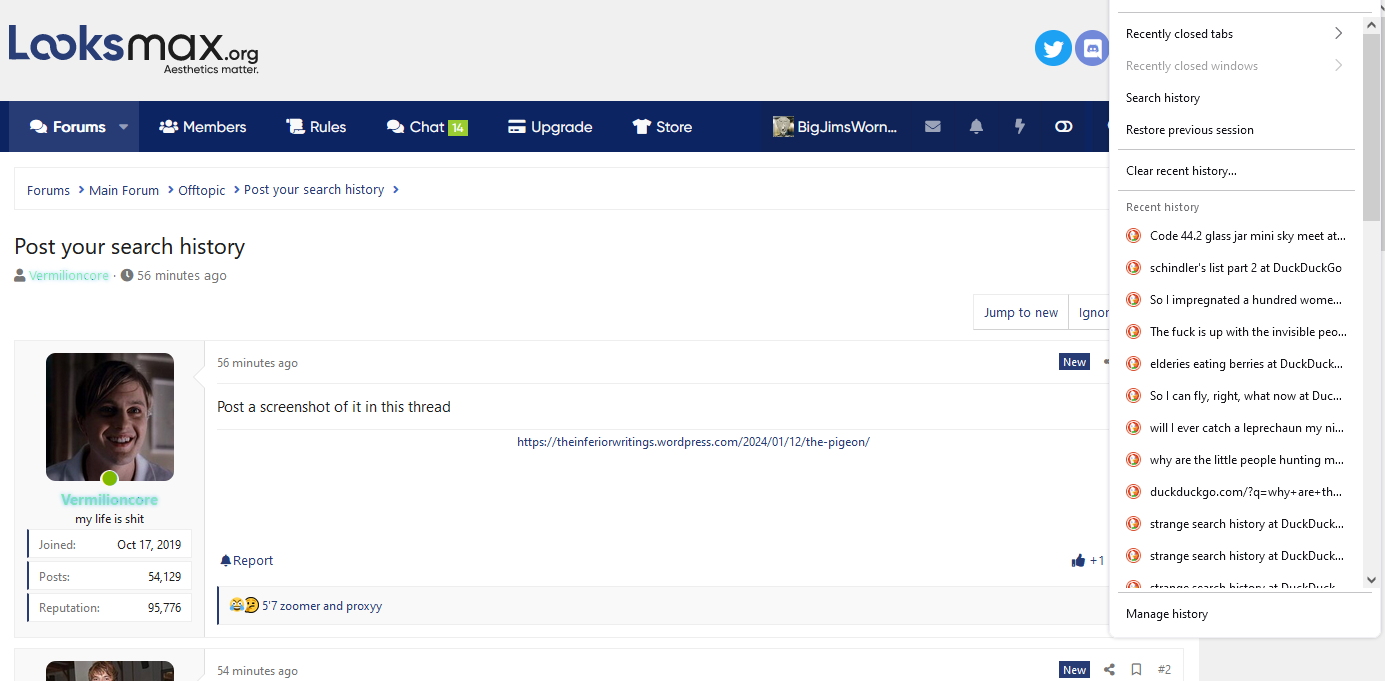Select Search history menu entry

tap(1162, 98)
